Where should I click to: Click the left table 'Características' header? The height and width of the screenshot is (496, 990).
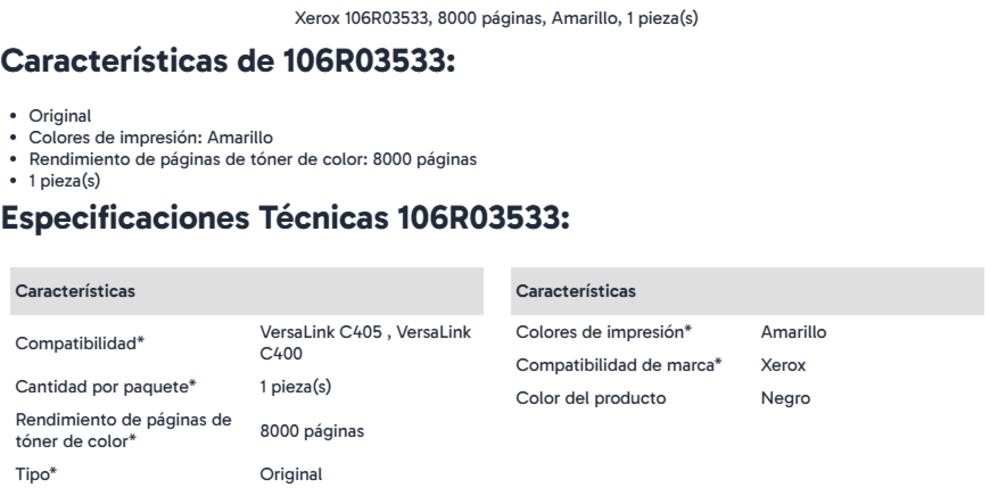tap(75, 291)
